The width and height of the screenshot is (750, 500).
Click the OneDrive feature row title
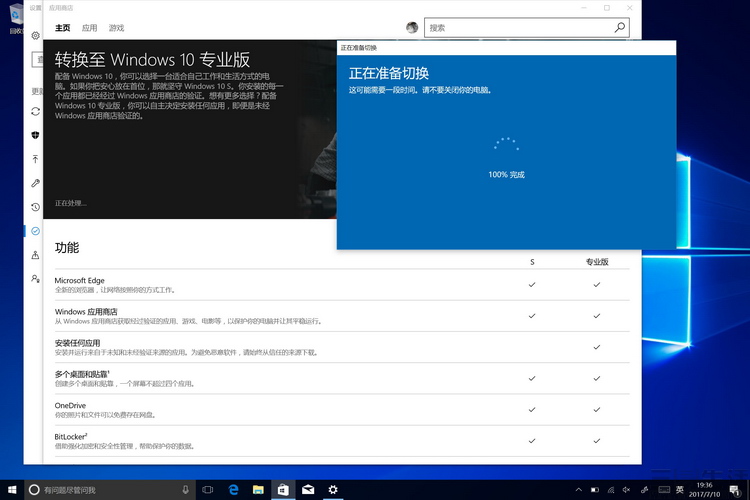point(70,405)
